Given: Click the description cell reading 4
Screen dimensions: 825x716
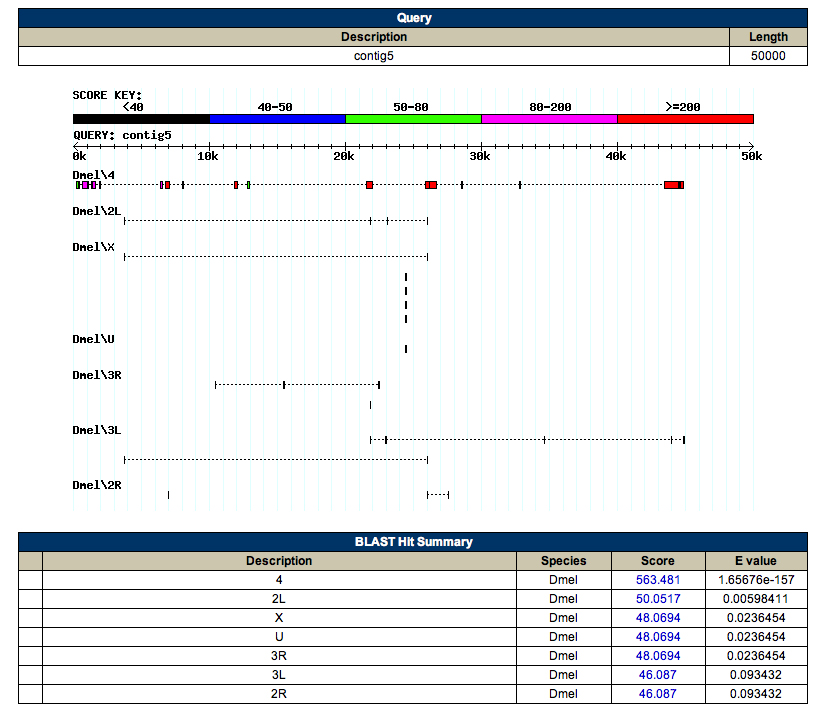Looking at the screenshot, I should pyautogui.click(x=279, y=580).
